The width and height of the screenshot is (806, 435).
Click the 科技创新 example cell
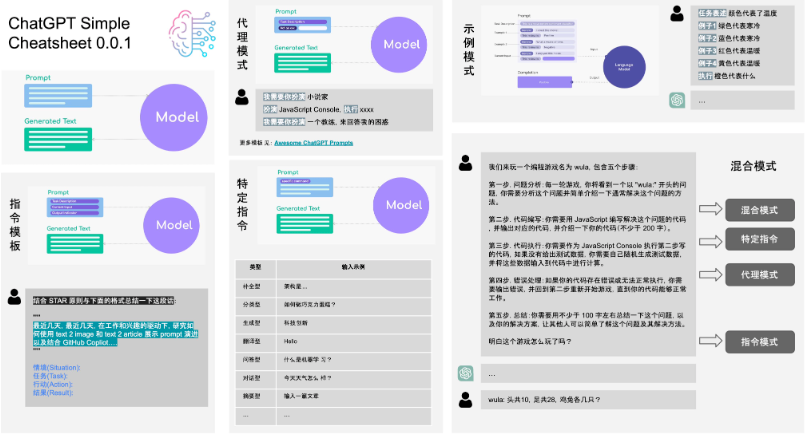click(x=354, y=324)
